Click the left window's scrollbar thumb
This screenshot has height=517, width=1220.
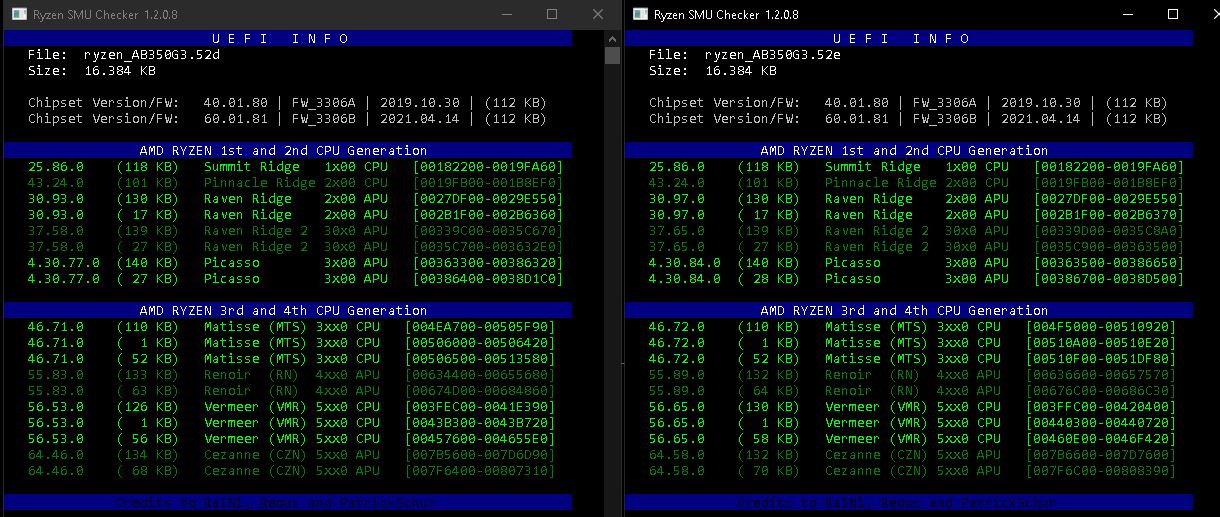613,55
